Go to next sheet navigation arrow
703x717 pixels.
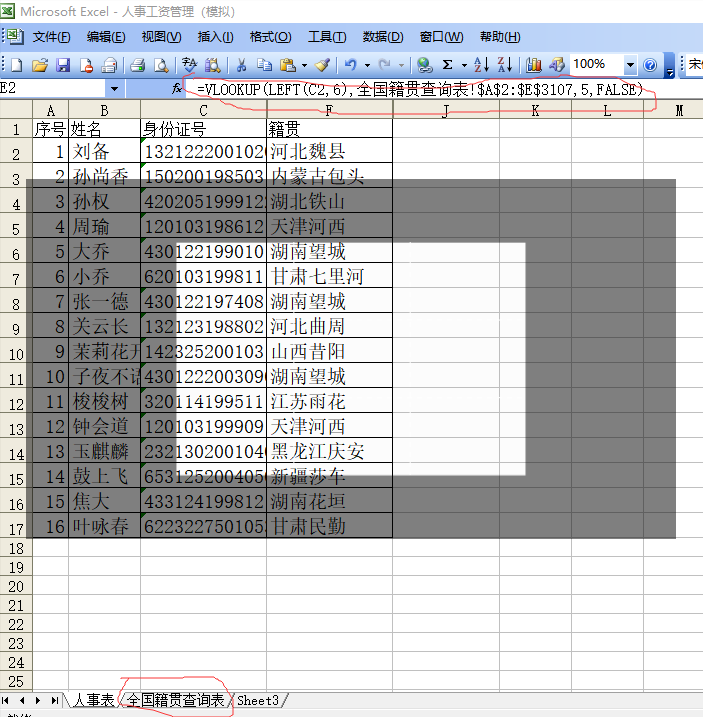point(38,700)
